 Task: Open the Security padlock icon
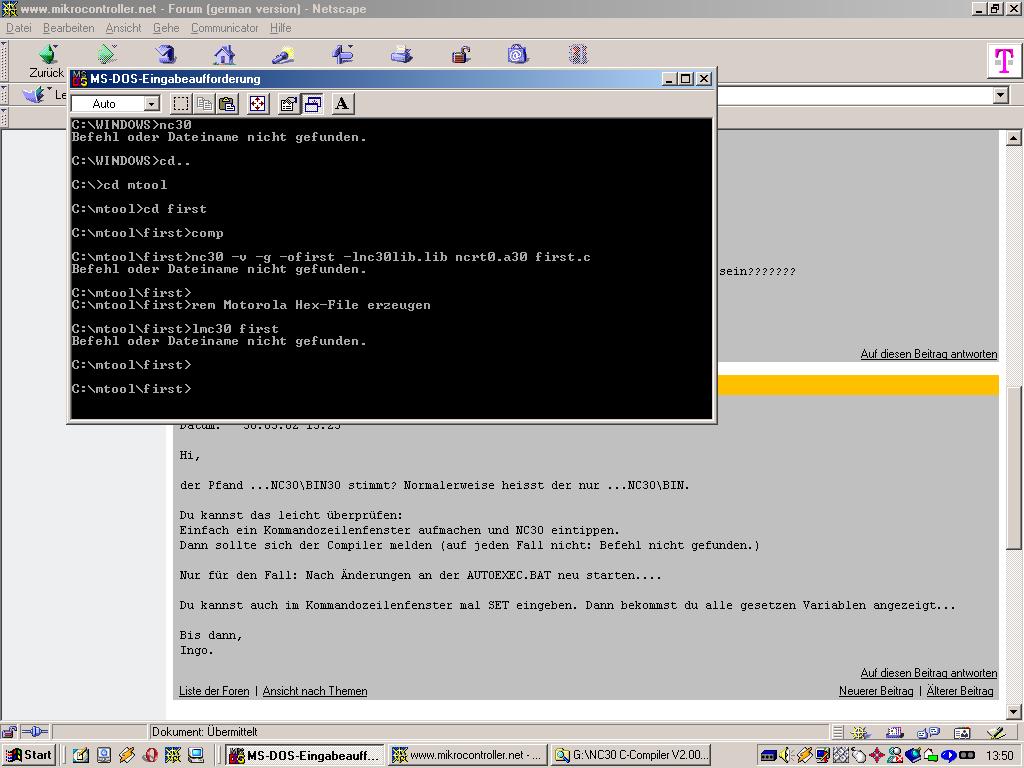[461, 54]
